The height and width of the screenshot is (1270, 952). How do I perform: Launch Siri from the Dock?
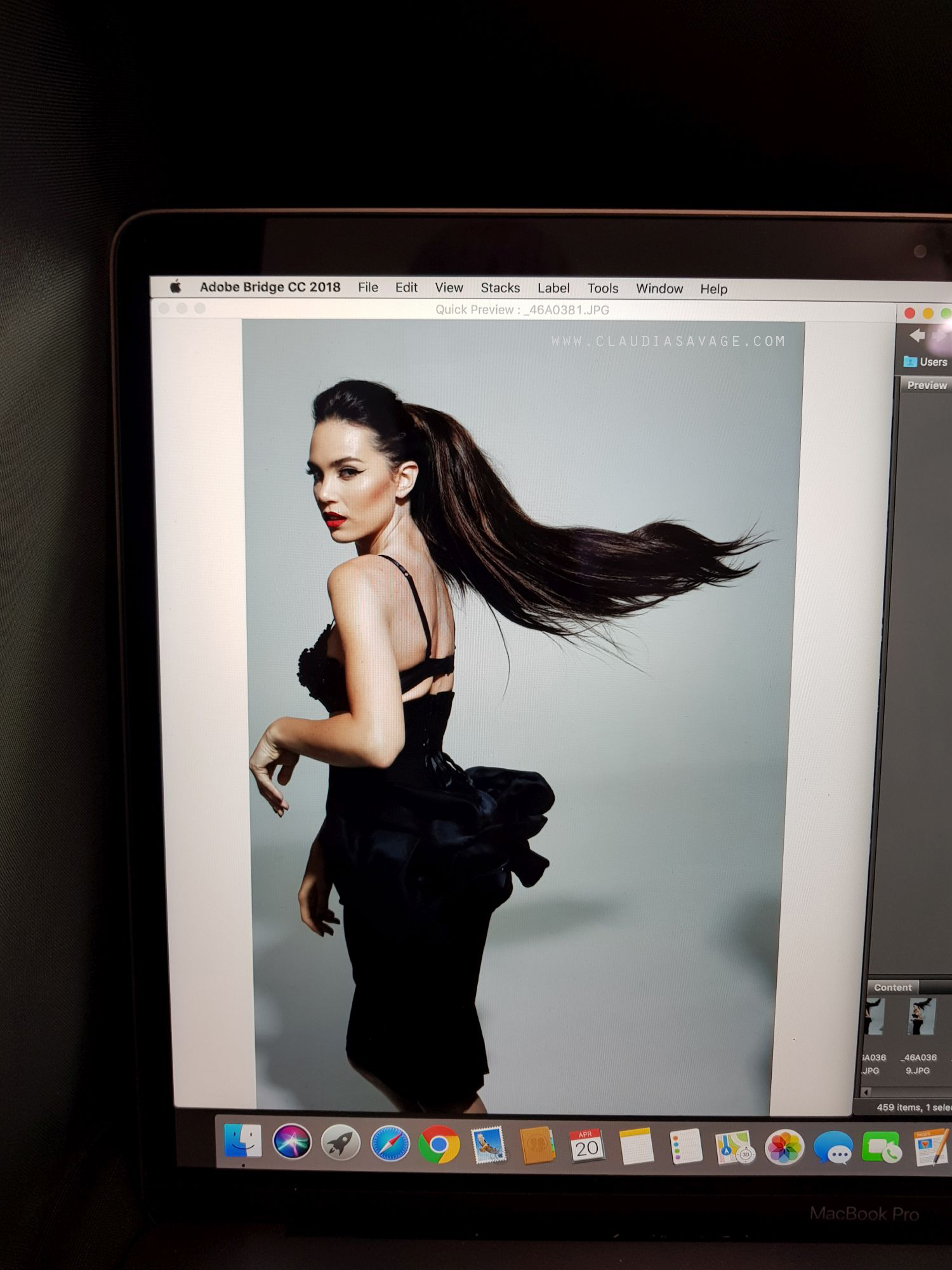coord(292,1142)
